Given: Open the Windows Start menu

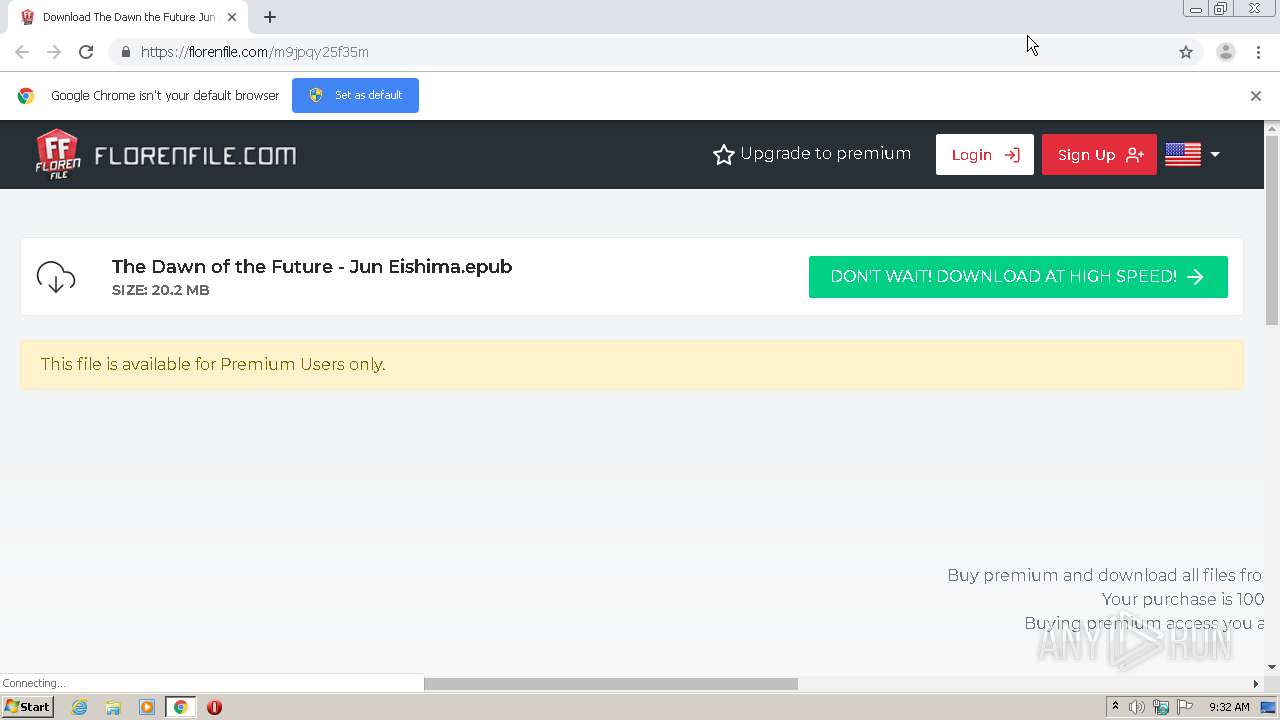Looking at the screenshot, I should click(27, 707).
